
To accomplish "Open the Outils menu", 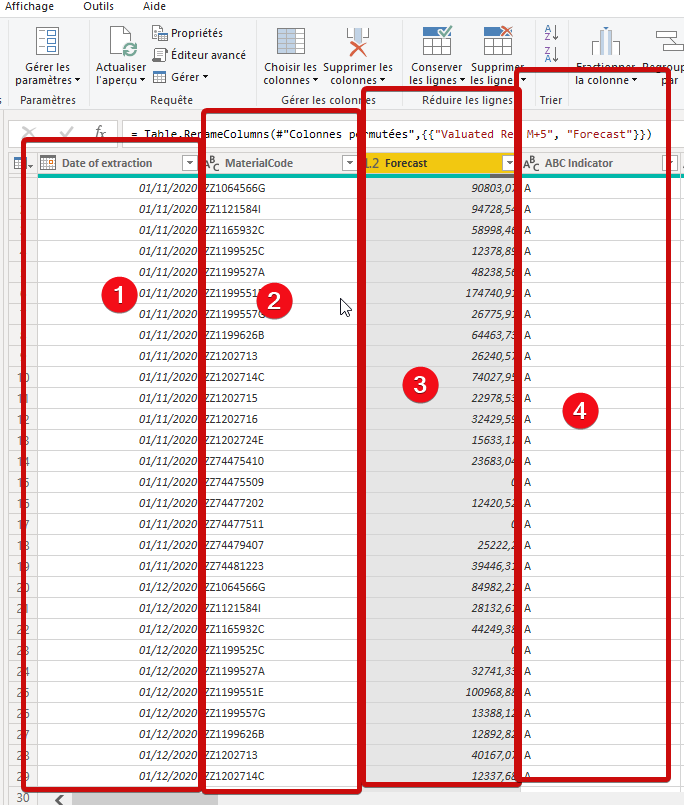I will [x=99, y=6].
